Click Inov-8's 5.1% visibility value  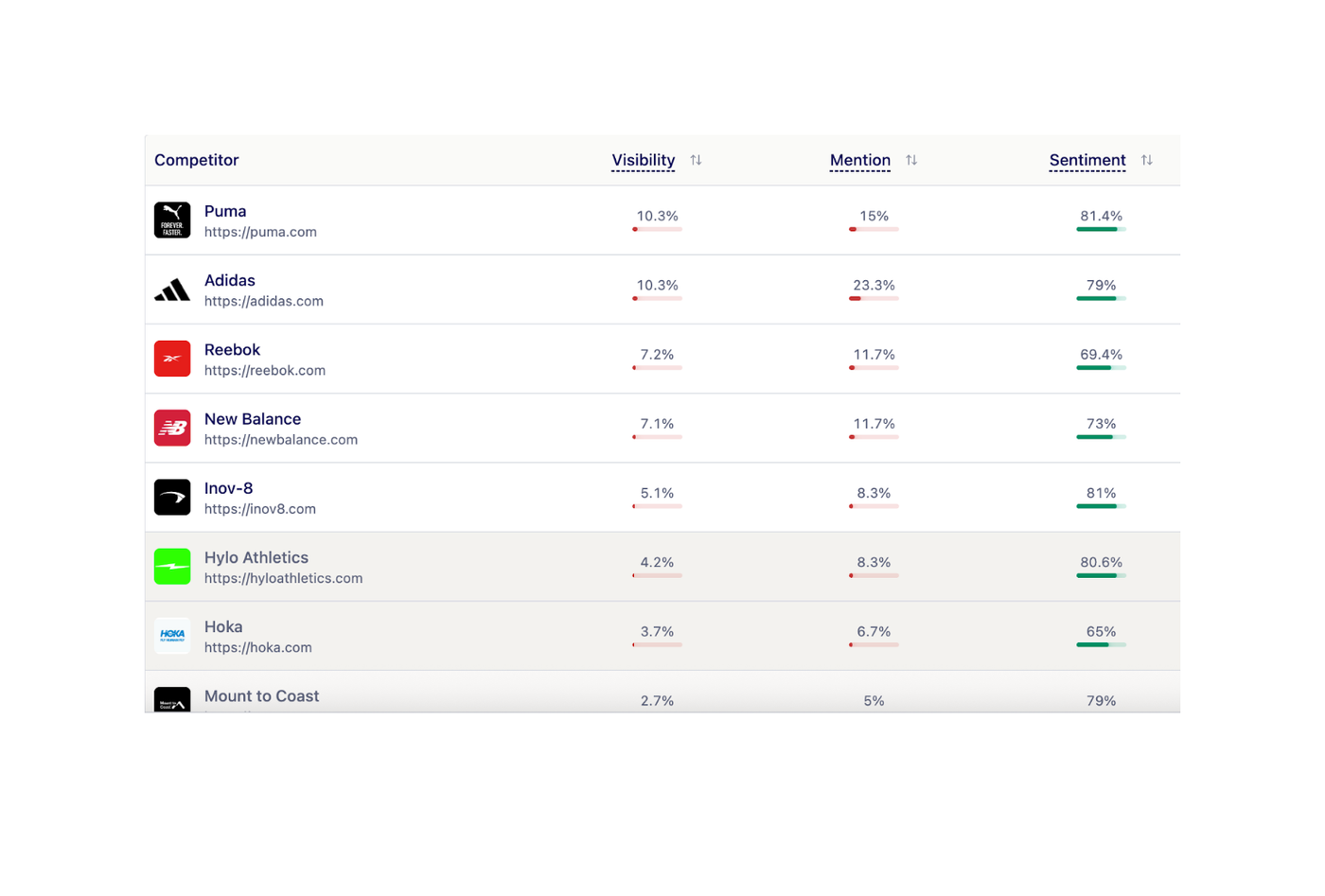(657, 493)
